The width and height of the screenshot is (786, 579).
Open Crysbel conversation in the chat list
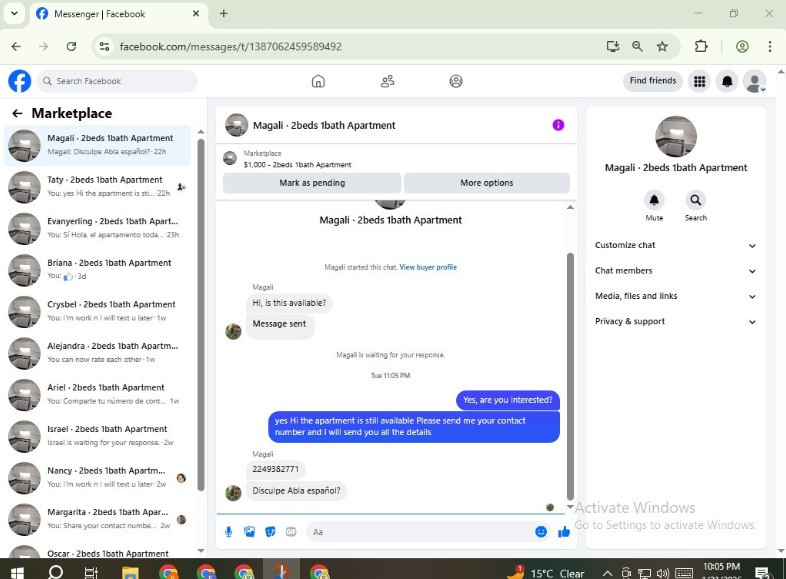97,312
